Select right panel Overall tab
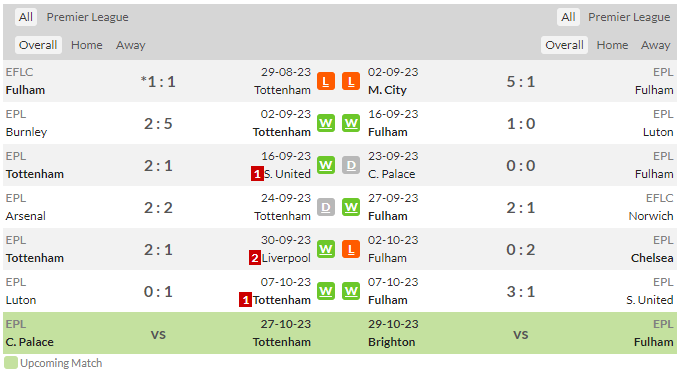The image size is (680, 383). click(564, 45)
